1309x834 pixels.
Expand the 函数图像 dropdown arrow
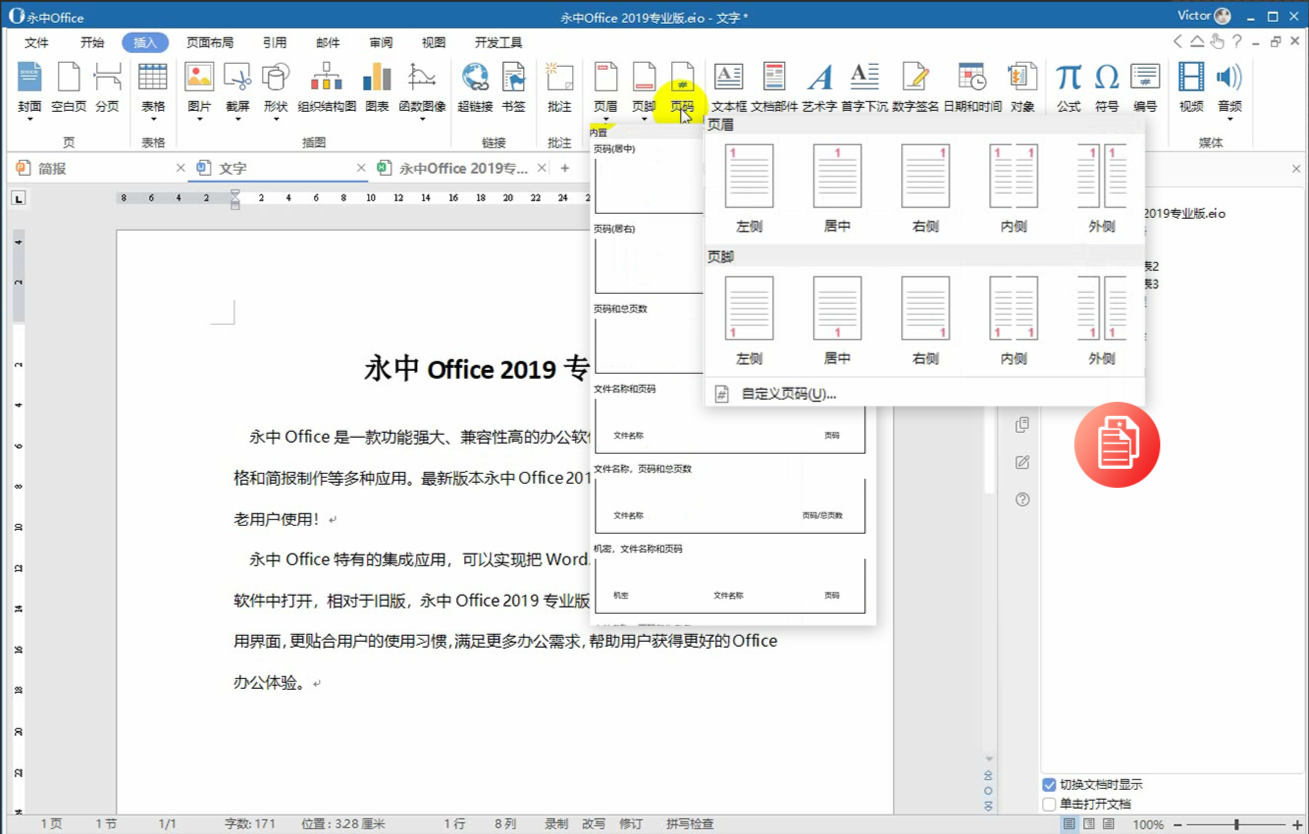[x=422, y=120]
